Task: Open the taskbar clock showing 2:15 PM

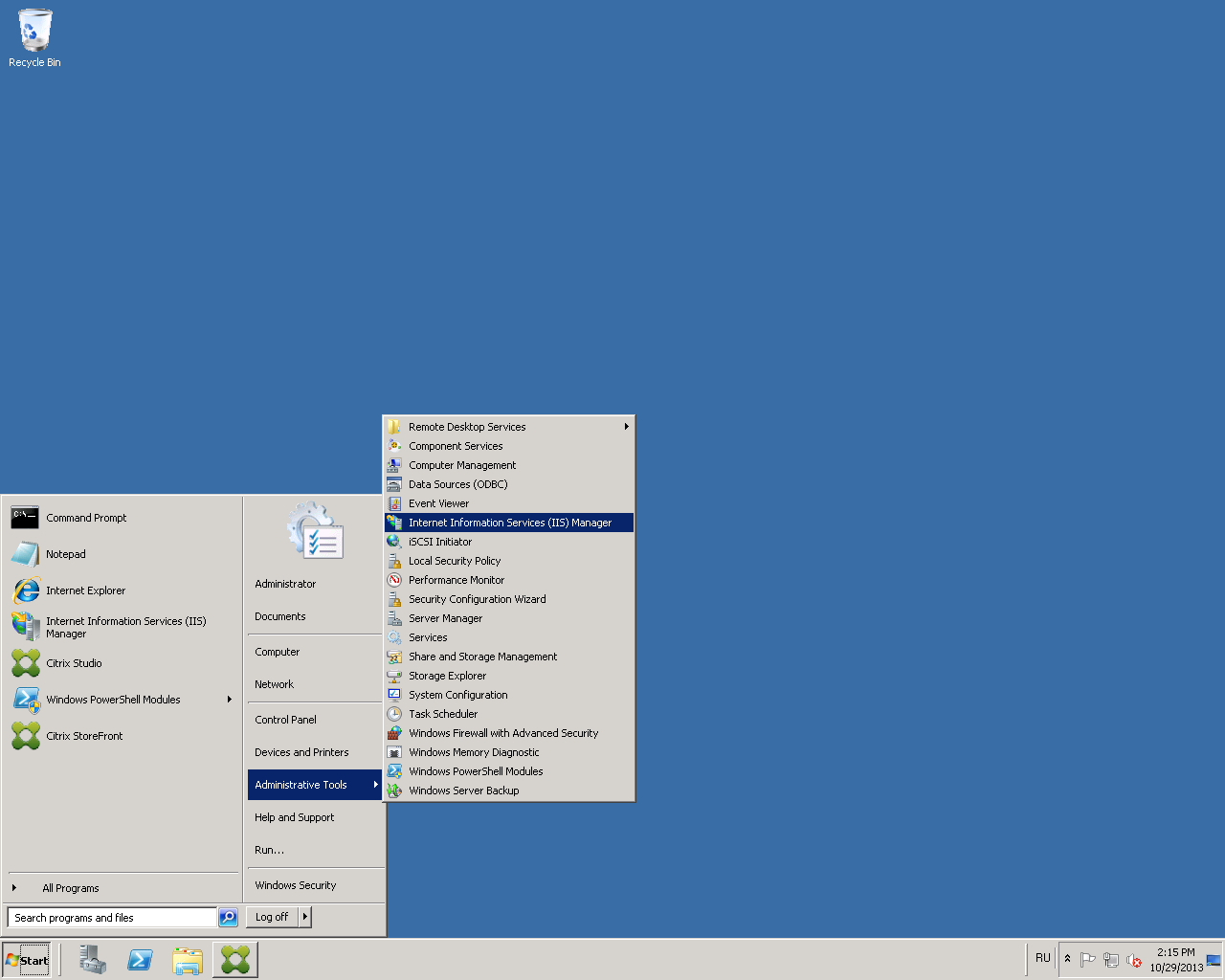Action: [1176, 960]
